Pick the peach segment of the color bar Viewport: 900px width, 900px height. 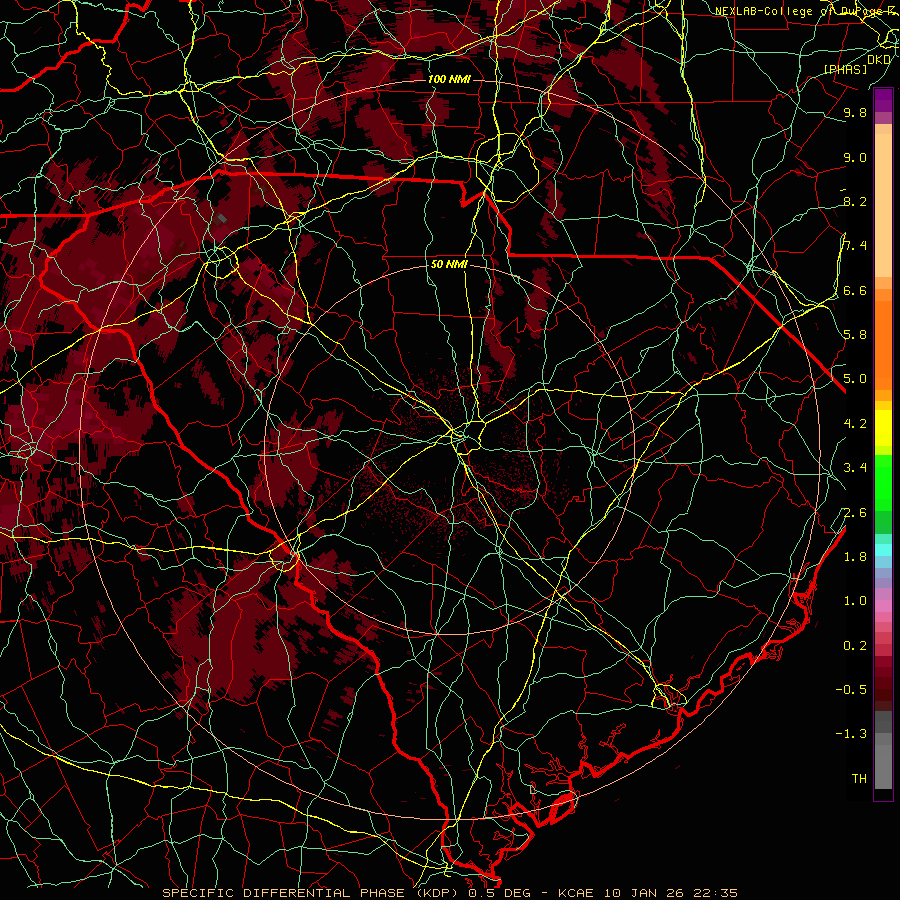click(x=883, y=201)
